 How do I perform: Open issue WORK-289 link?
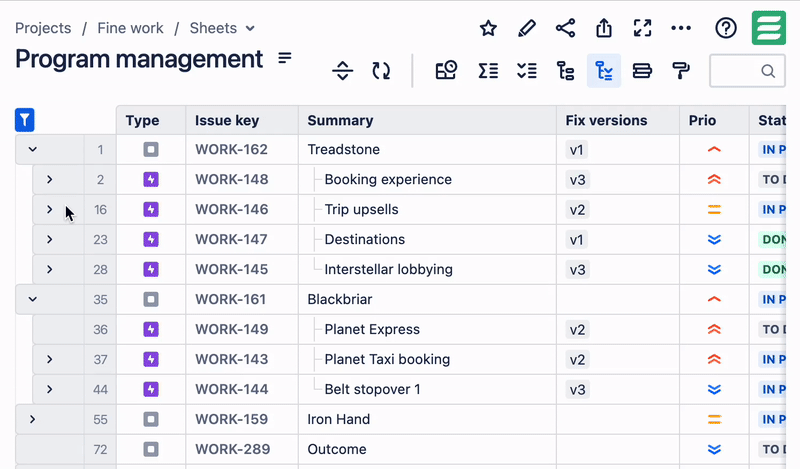pyautogui.click(x=233, y=449)
